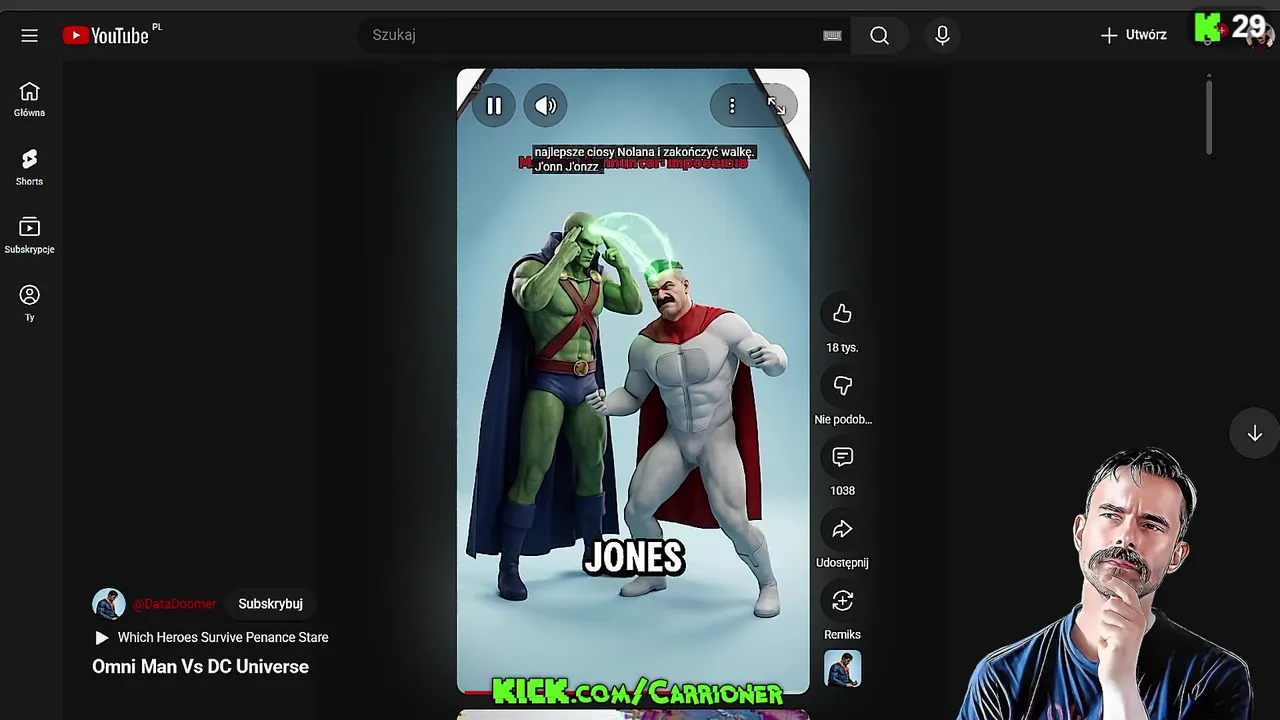Open Shorts in the sidebar
Image resolution: width=1280 pixels, height=720 pixels.
29,168
